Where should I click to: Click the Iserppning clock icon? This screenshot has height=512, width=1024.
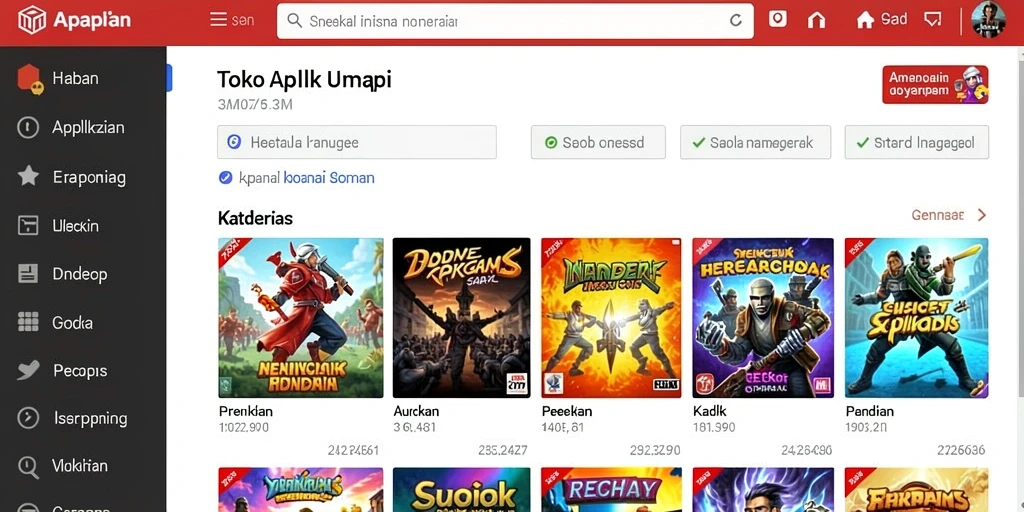click(28, 418)
